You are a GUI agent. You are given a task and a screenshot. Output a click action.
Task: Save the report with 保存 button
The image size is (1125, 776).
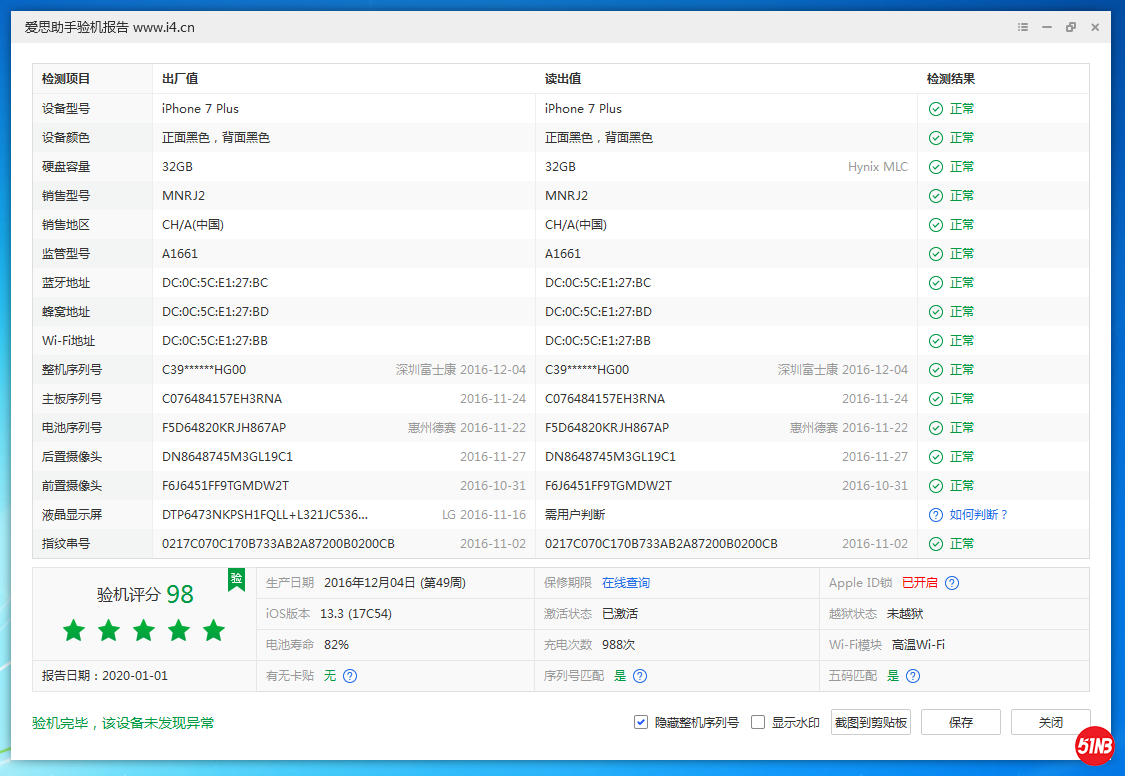(960, 722)
